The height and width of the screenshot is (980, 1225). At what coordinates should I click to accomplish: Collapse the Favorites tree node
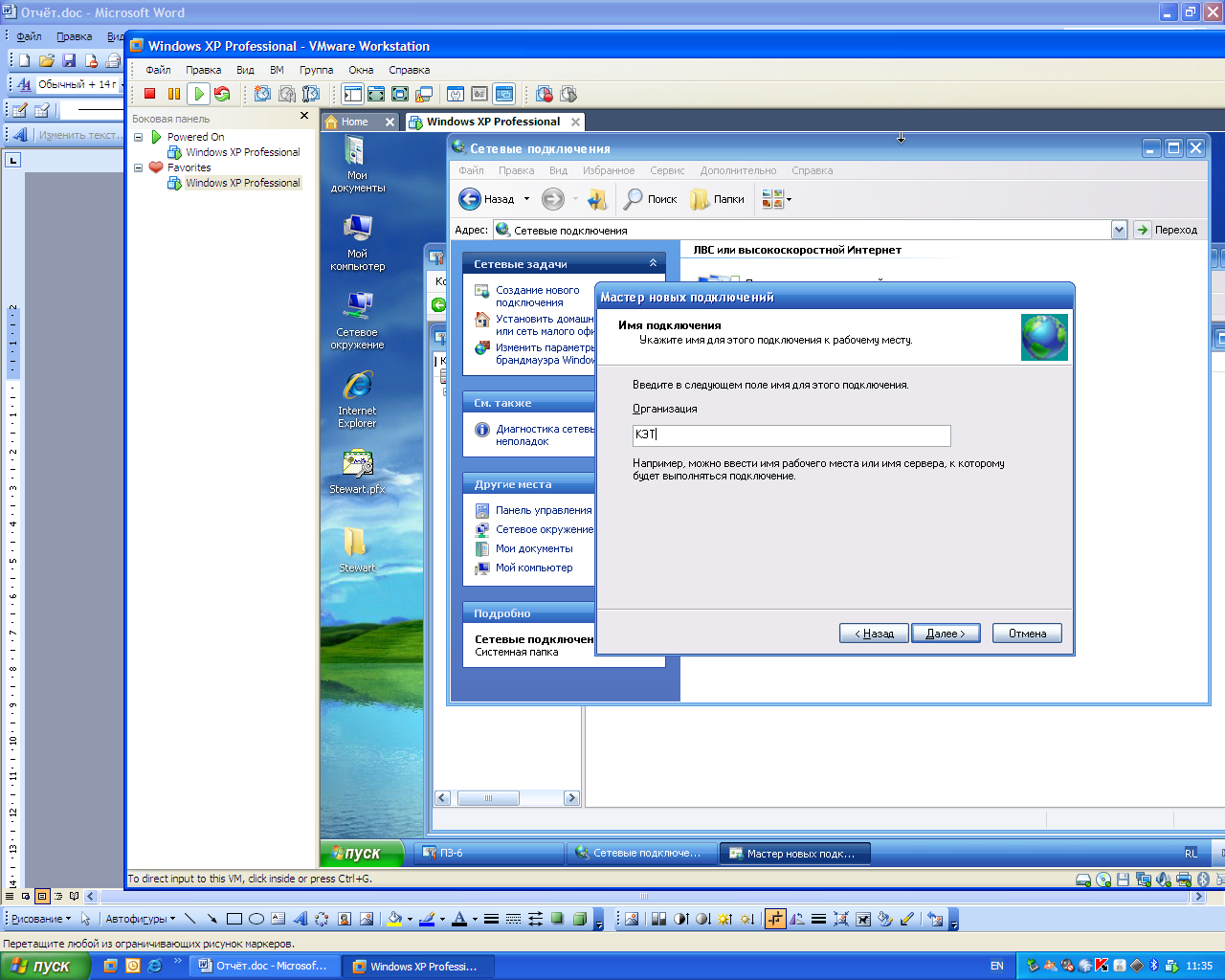pyautogui.click(x=138, y=167)
